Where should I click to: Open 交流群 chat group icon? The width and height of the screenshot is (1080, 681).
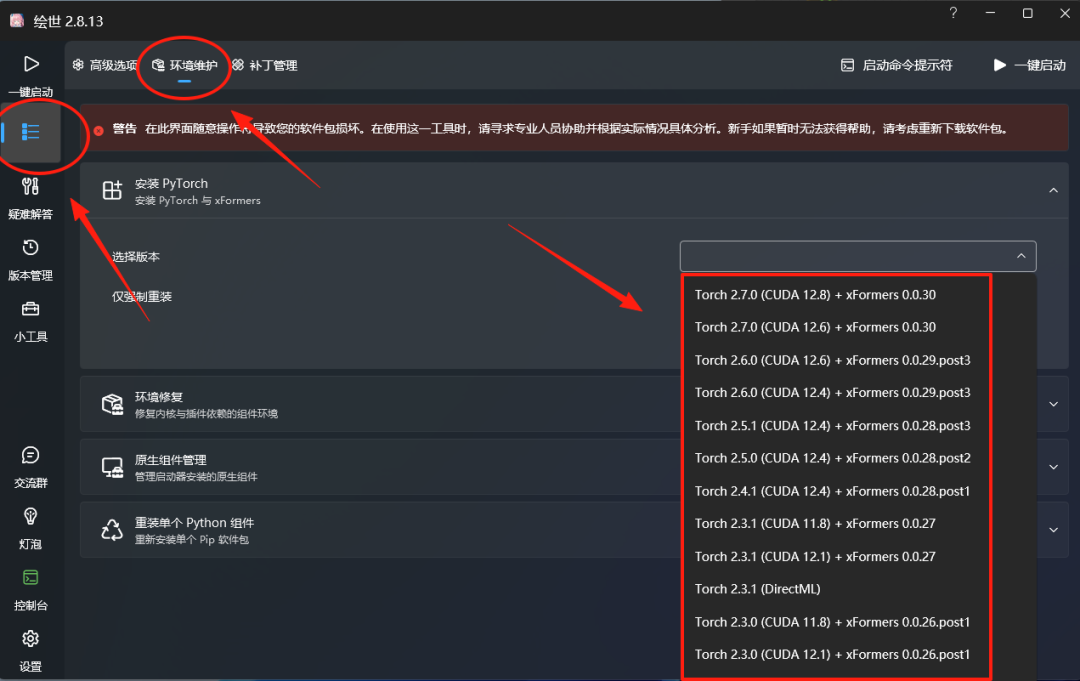(31, 456)
